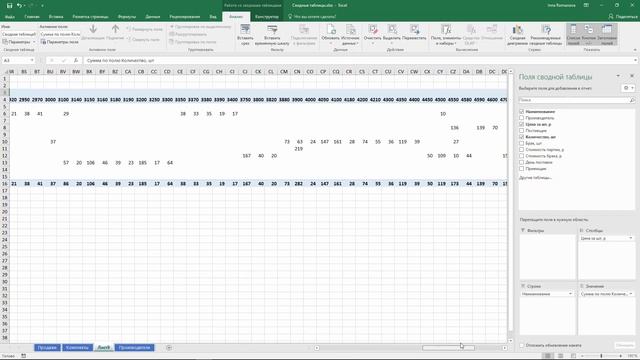Click the Поделиться (Share) button
The image size is (640, 360).
pyautogui.click(x=623, y=17)
